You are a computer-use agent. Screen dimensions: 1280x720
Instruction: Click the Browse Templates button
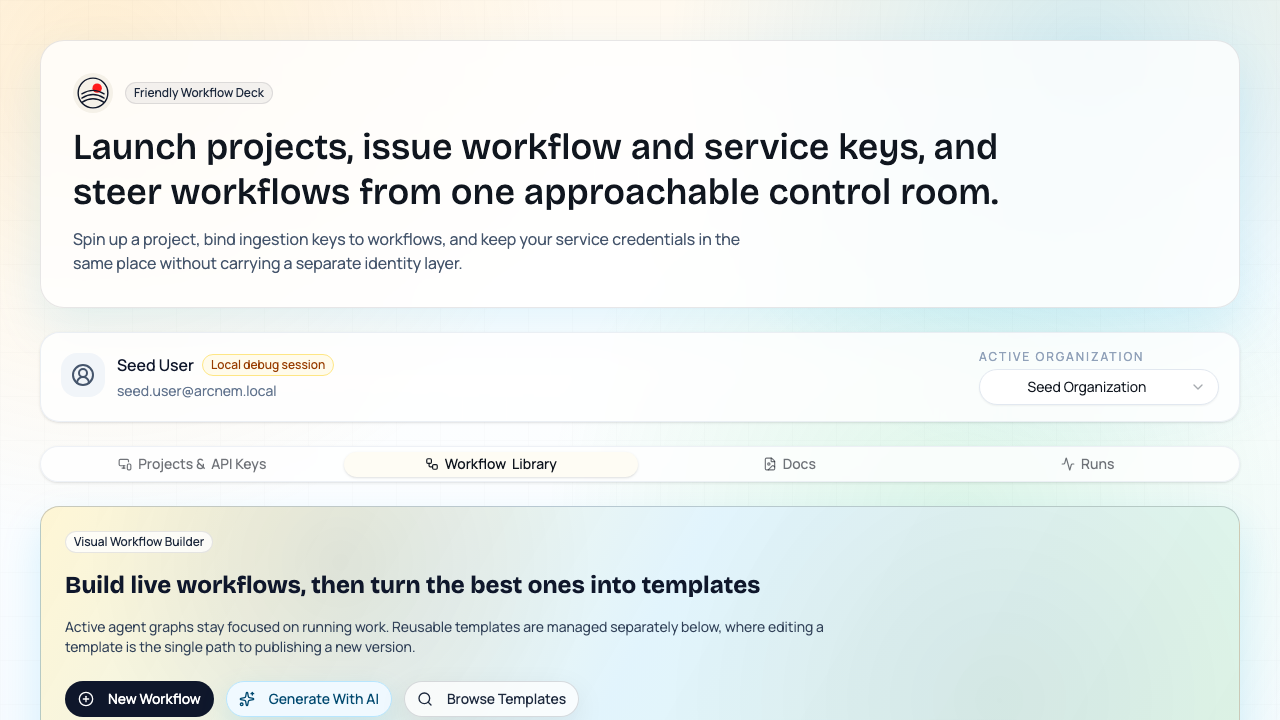coord(491,699)
